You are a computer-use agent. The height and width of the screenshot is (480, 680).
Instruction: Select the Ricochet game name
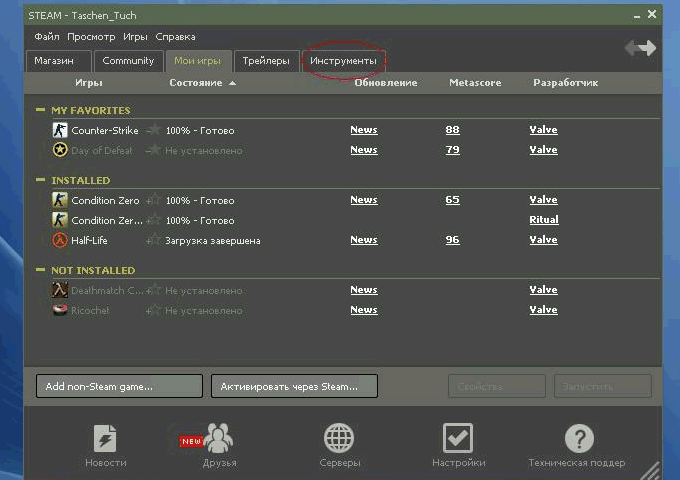click(90, 310)
